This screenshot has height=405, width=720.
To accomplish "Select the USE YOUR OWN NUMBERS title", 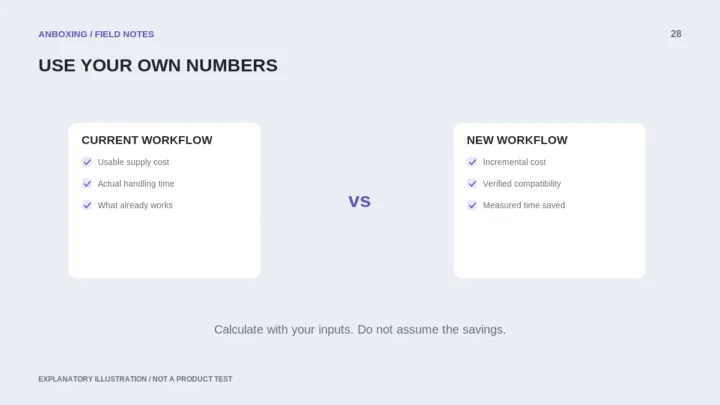I will tap(158, 65).
